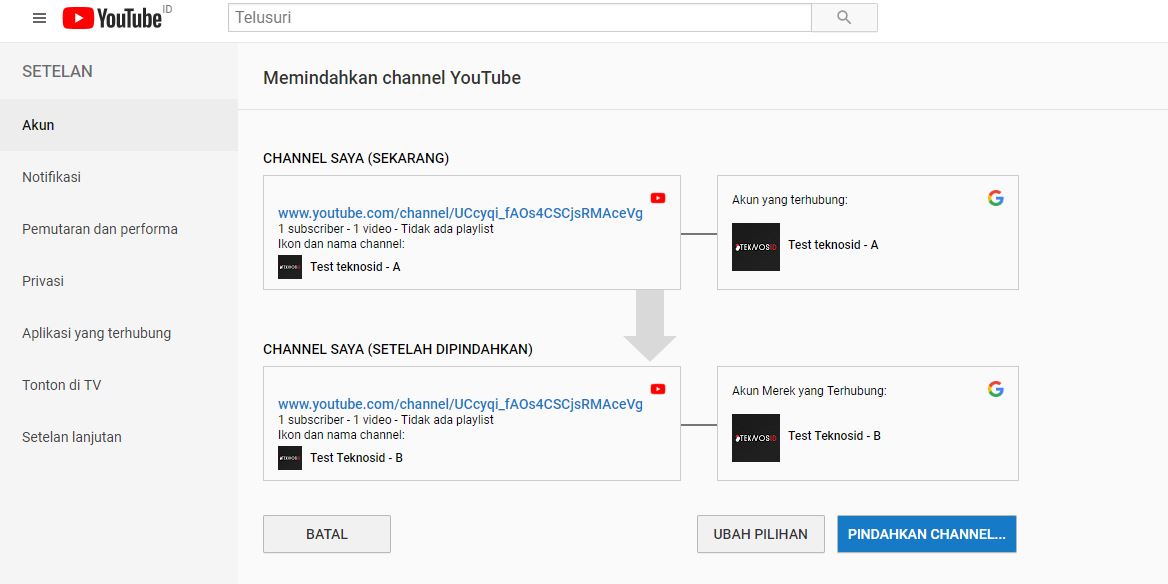Focus the Telusuri search field

519,18
